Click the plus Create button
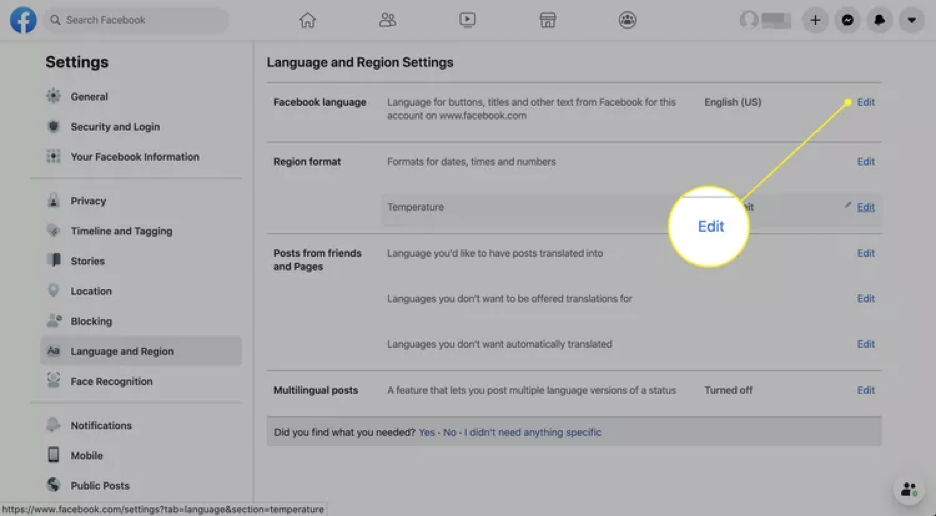 tap(815, 20)
